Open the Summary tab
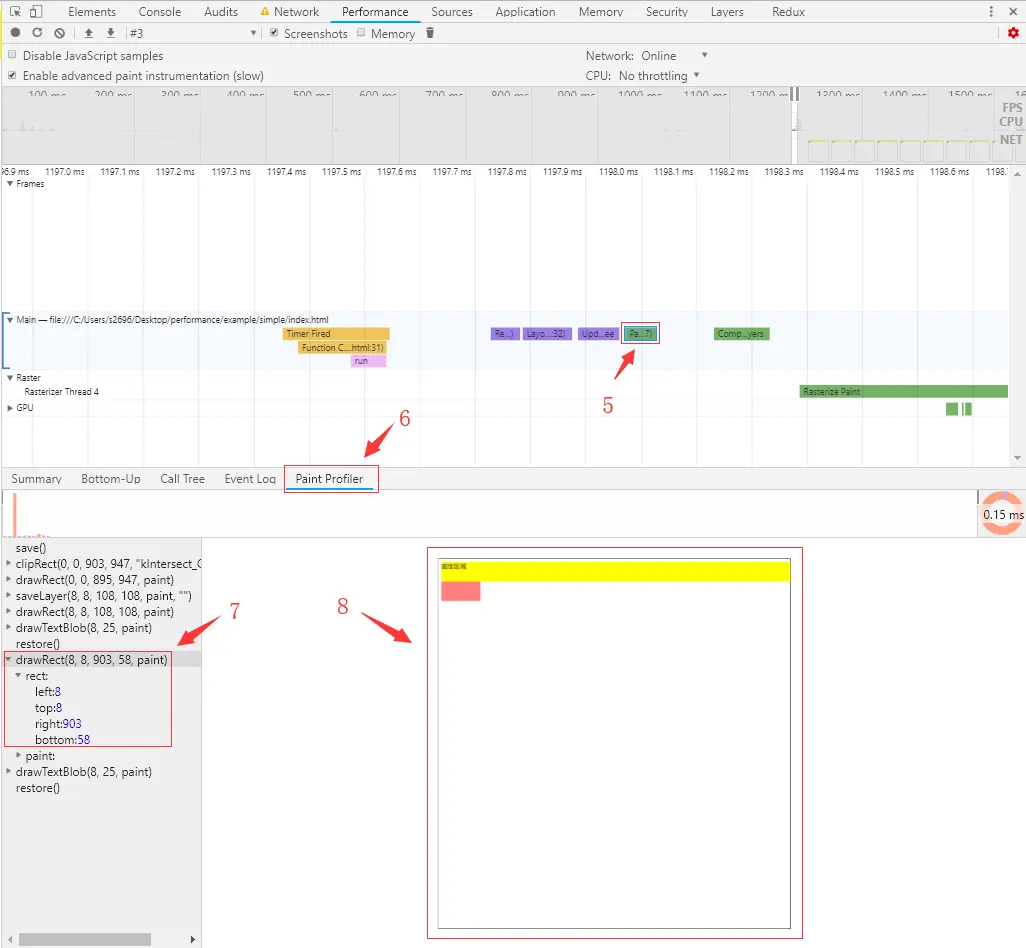Viewport: 1026px width, 948px height. pos(37,479)
